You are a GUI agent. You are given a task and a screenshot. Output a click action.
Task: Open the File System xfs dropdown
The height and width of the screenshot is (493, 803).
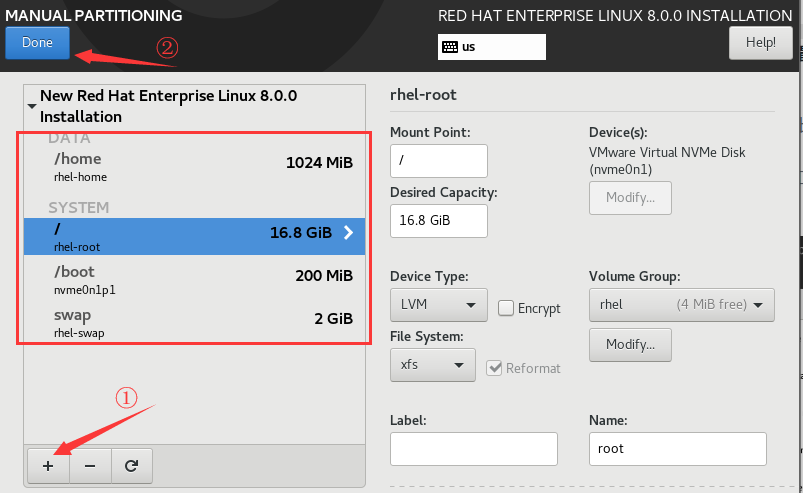(432, 365)
